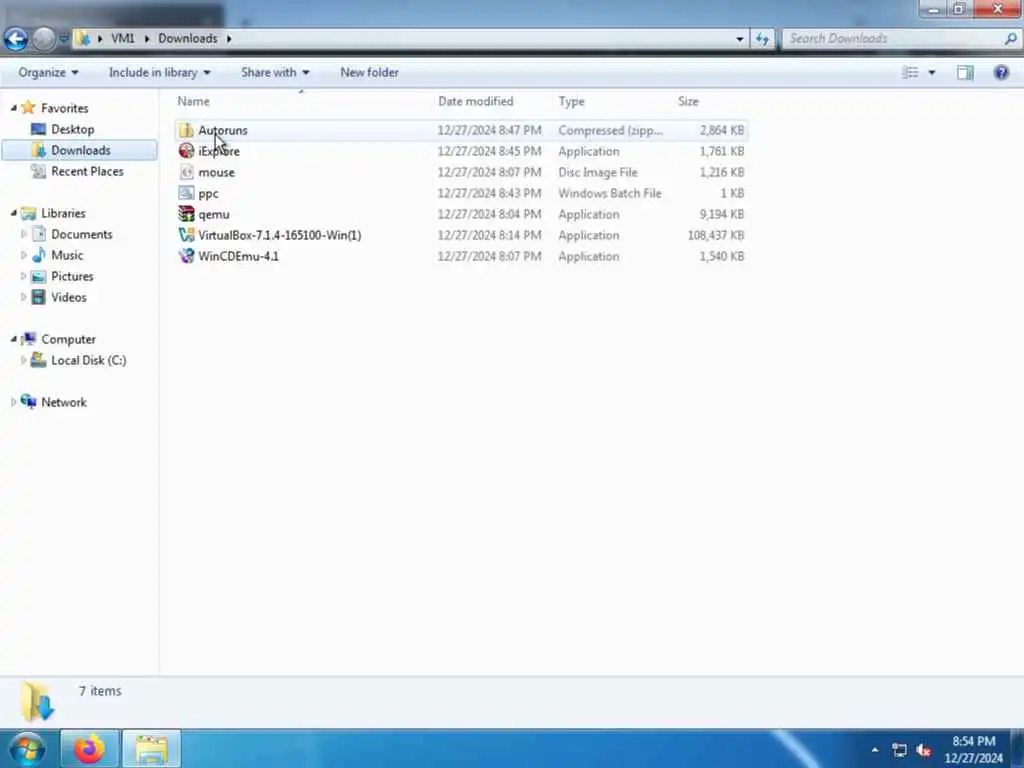
Task: Click the Forward navigation arrow button
Action: tap(44, 39)
